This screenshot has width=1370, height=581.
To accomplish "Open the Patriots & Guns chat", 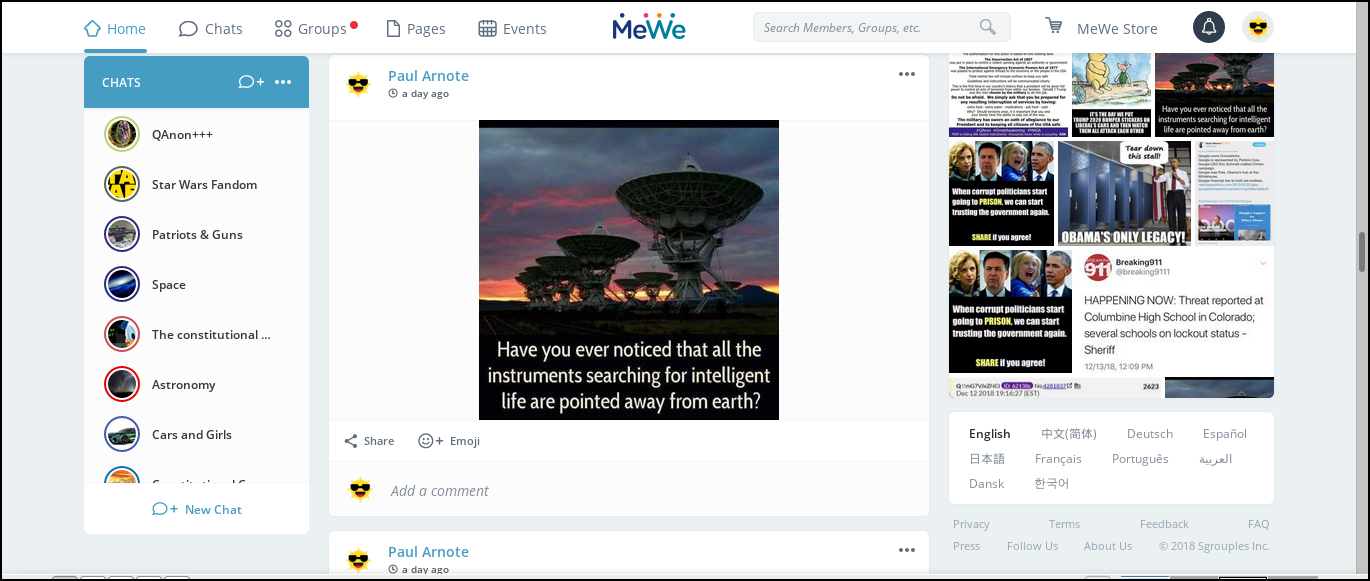I will tap(196, 234).
